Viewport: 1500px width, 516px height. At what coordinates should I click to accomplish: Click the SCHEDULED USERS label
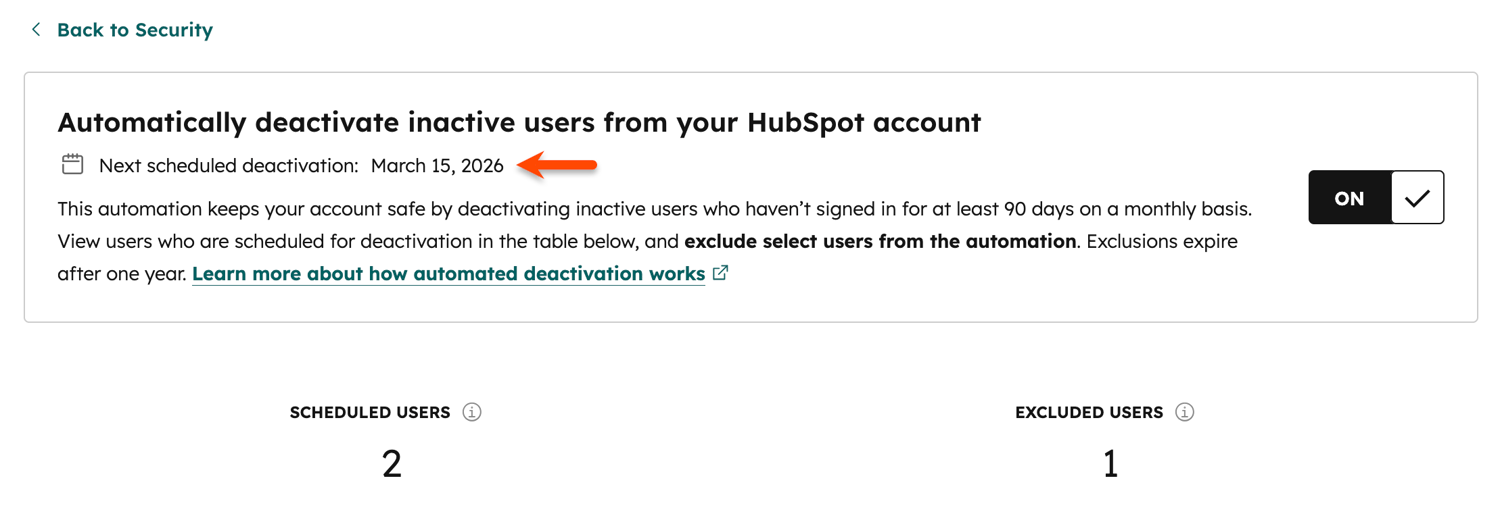click(370, 413)
